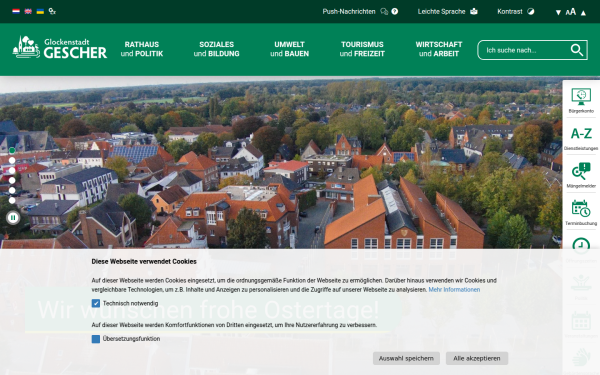
Task: Open Tourismus und Freizeit menu
Action: point(362,49)
